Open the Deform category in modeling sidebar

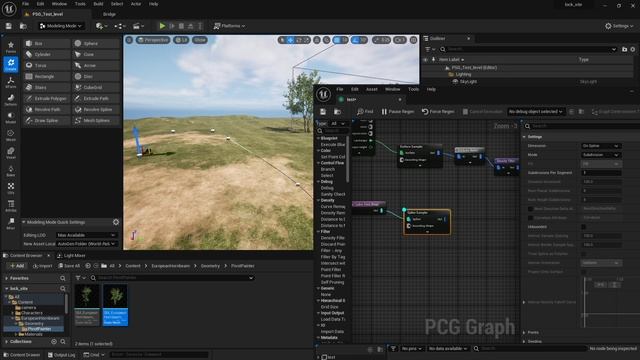[11, 100]
